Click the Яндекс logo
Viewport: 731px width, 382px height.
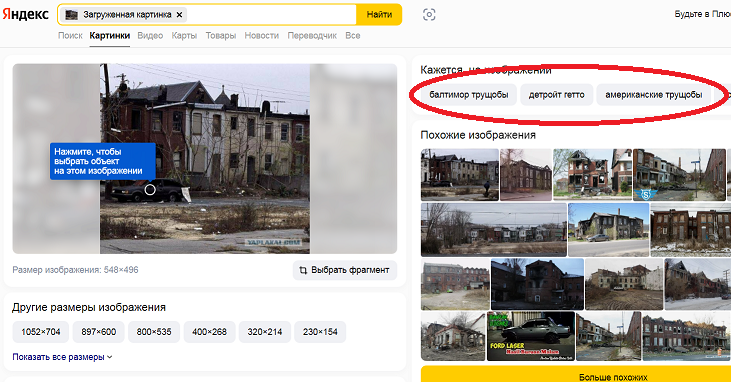tap(25, 14)
